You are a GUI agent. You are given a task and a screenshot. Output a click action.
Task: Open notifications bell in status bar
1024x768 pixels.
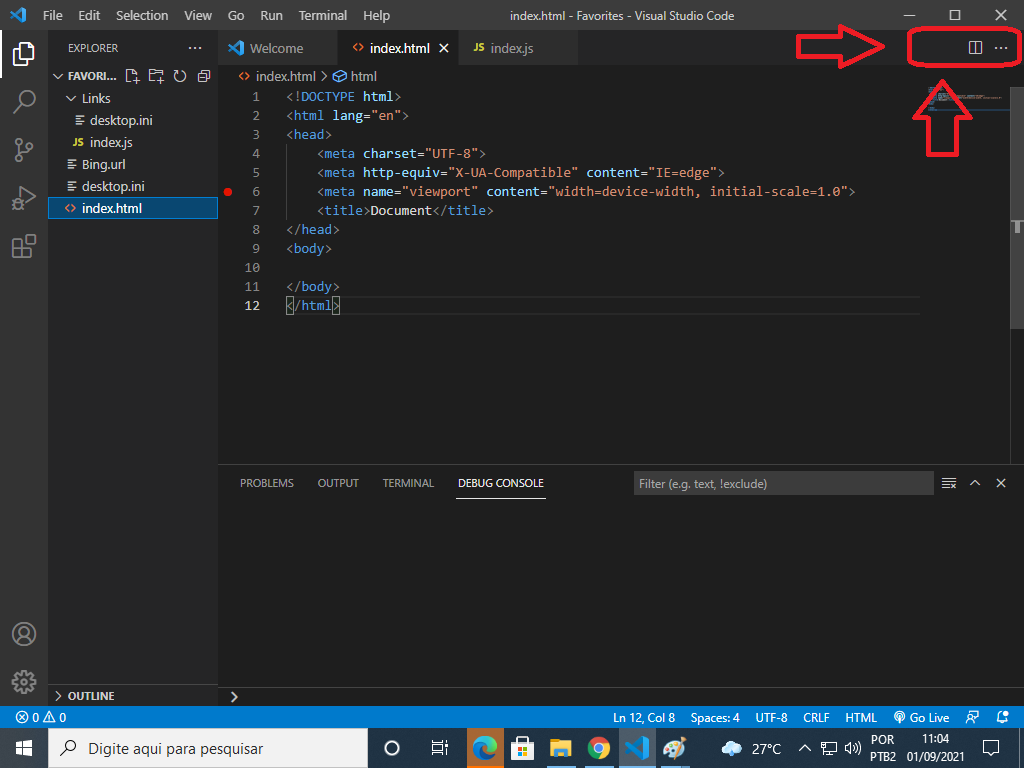(x=1002, y=717)
